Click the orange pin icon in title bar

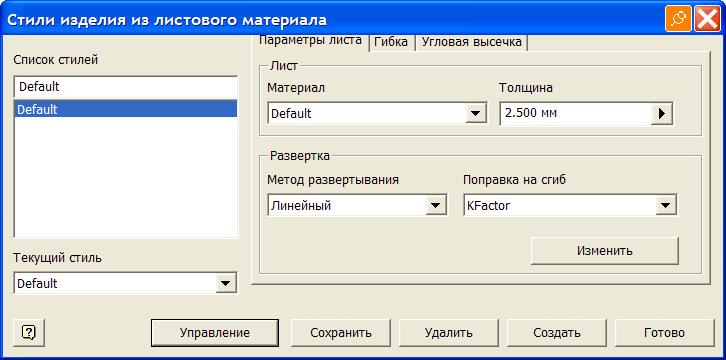[678, 19]
